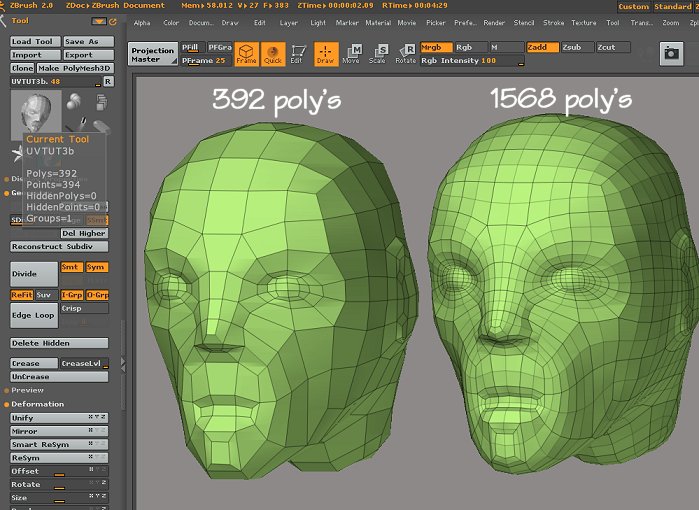Click Delete Hidden
The width and height of the screenshot is (699, 510).
pos(59,343)
